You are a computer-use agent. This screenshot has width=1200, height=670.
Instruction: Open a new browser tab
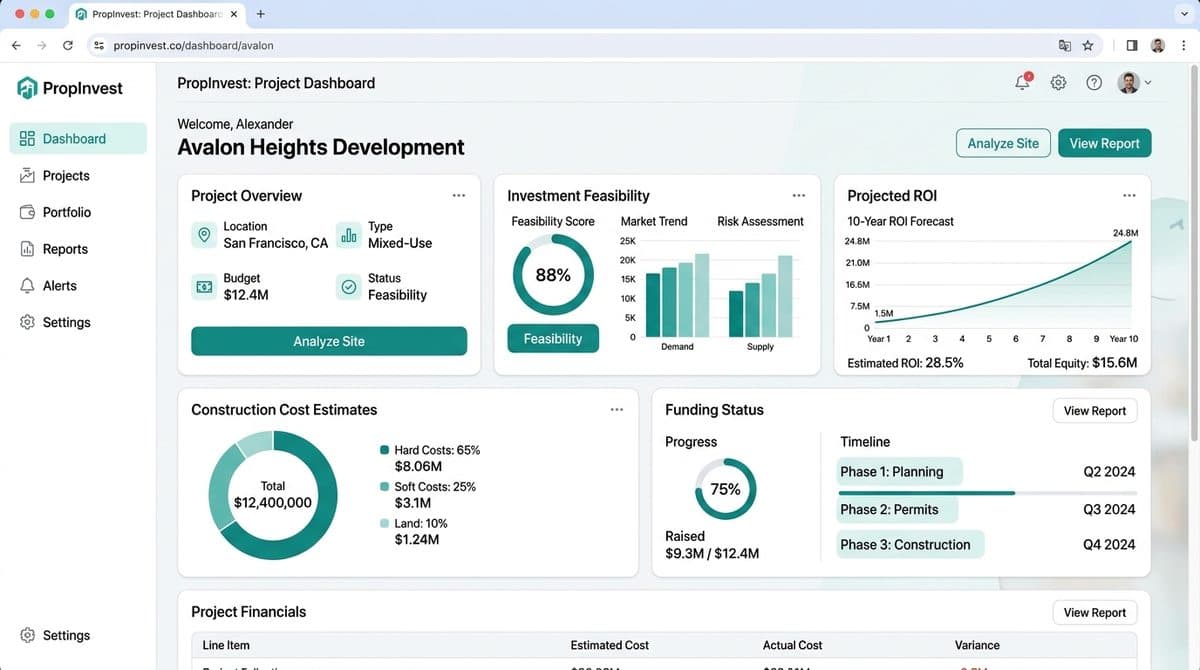(x=261, y=15)
